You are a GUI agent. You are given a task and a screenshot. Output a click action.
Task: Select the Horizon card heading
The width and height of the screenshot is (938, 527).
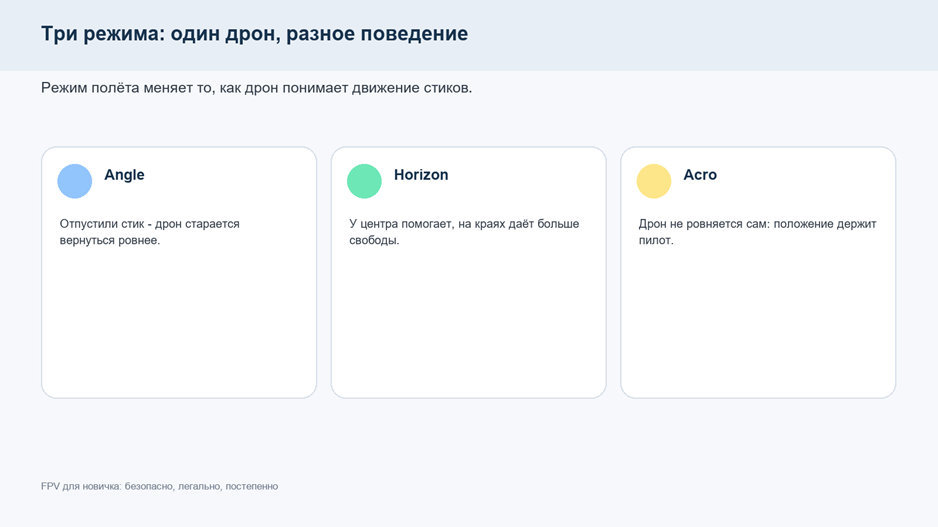pyautogui.click(x=421, y=175)
